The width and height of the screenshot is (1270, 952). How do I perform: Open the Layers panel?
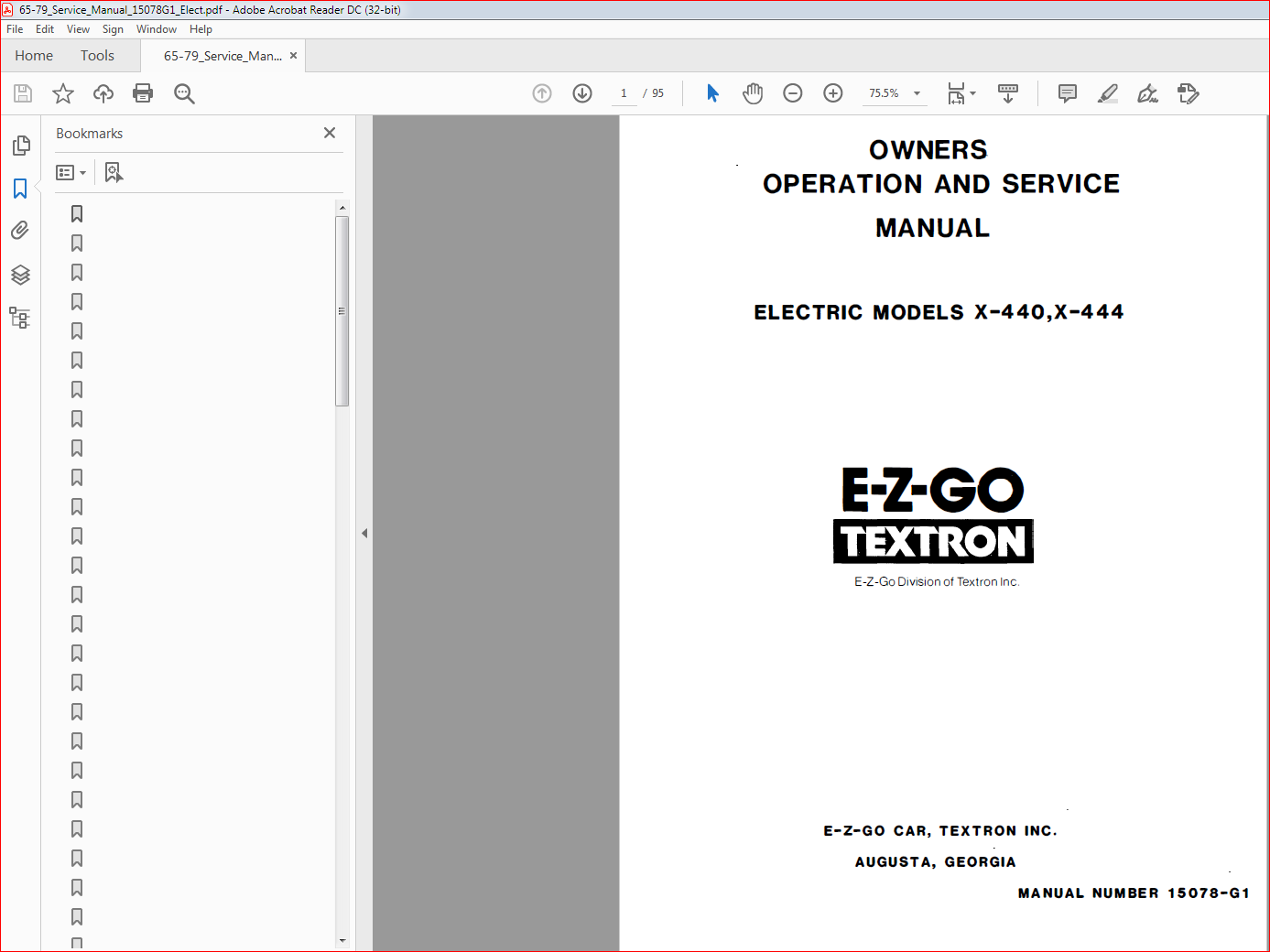pyautogui.click(x=20, y=275)
